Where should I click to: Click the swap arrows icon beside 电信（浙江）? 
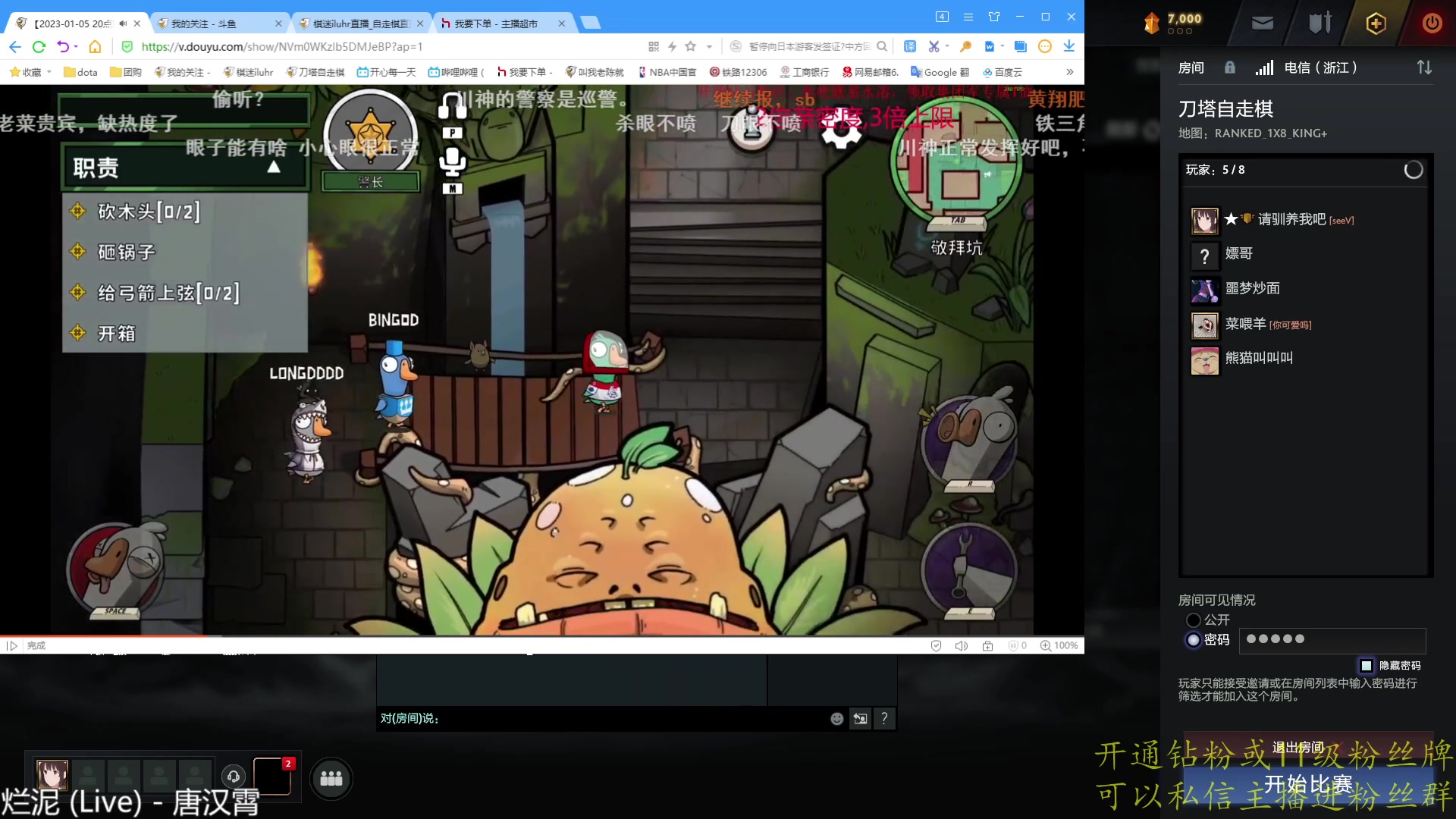point(1424,67)
